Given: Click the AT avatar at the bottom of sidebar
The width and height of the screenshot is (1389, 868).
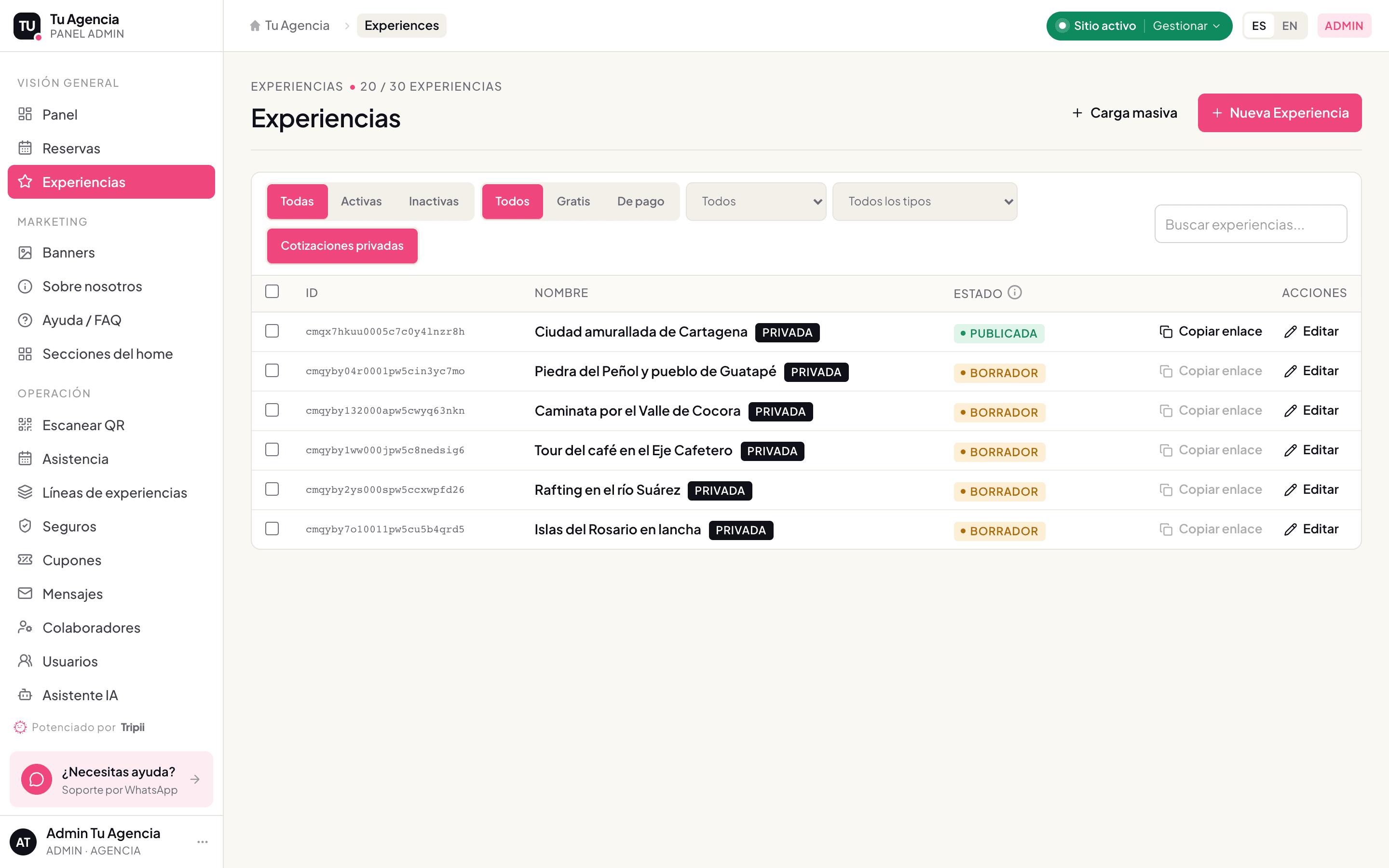Looking at the screenshot, I should point(23,841).
